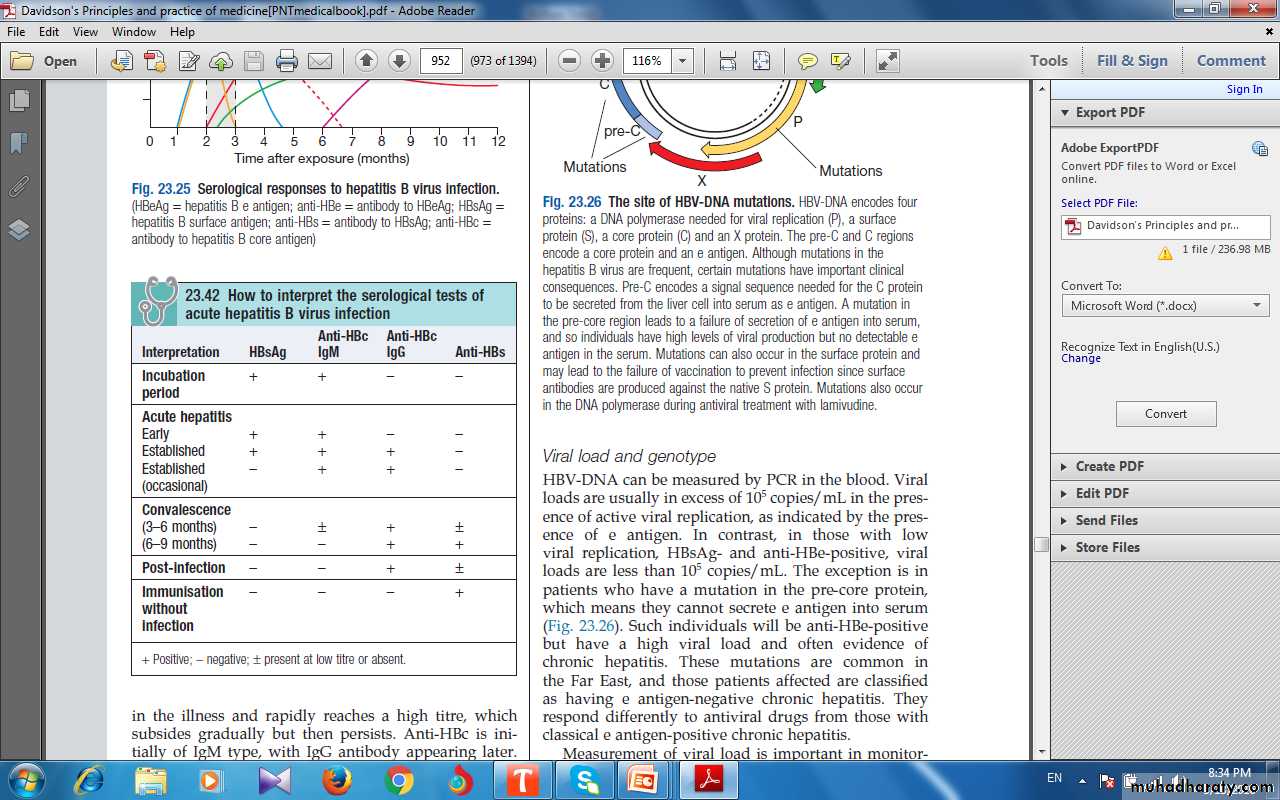
Task: Add a sticky note comment
Action: point(807,61)
